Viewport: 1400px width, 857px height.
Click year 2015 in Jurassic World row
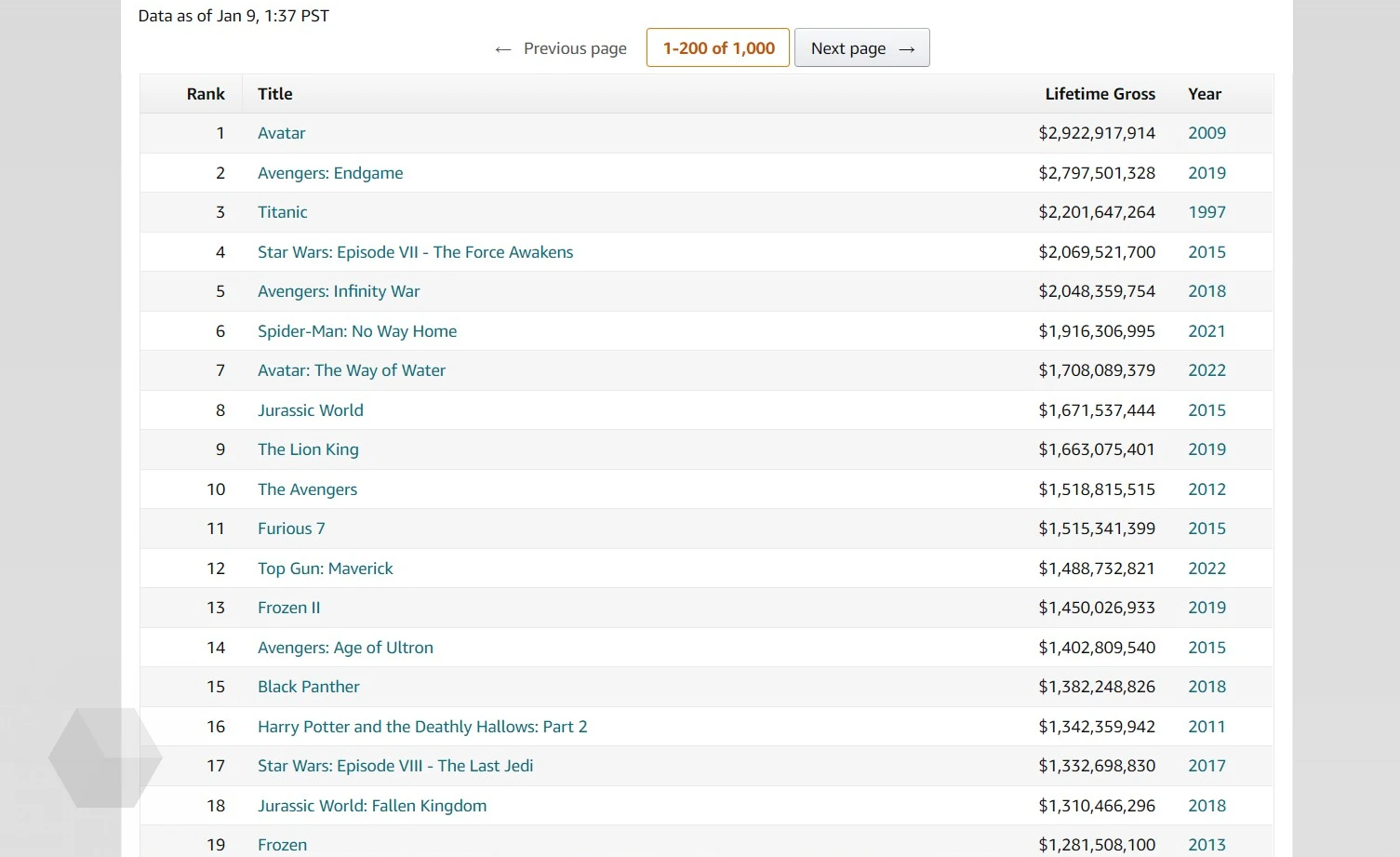click(1207, 410)
